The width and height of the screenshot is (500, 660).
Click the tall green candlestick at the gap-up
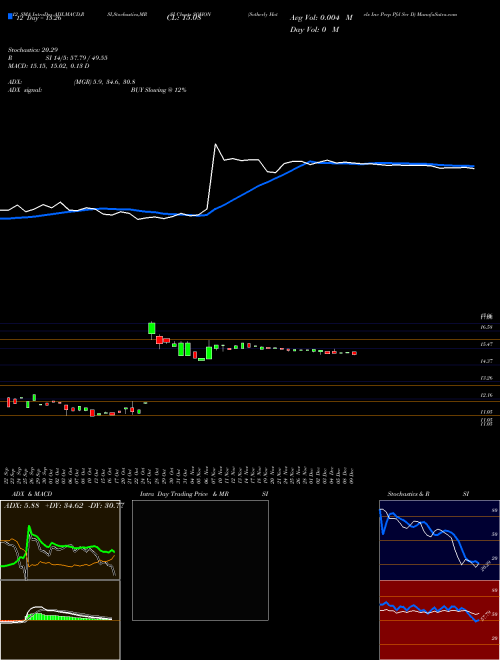[152, 328]
